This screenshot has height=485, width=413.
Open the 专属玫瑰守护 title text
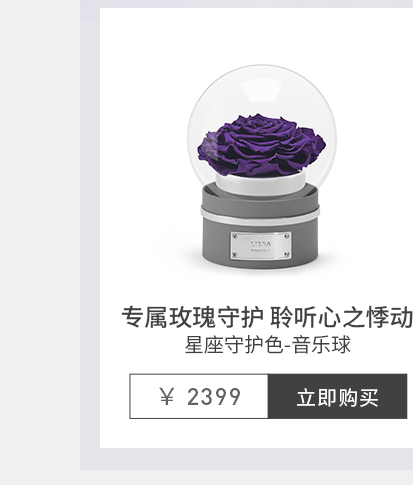pyautogui.click(x=193, y=317)
